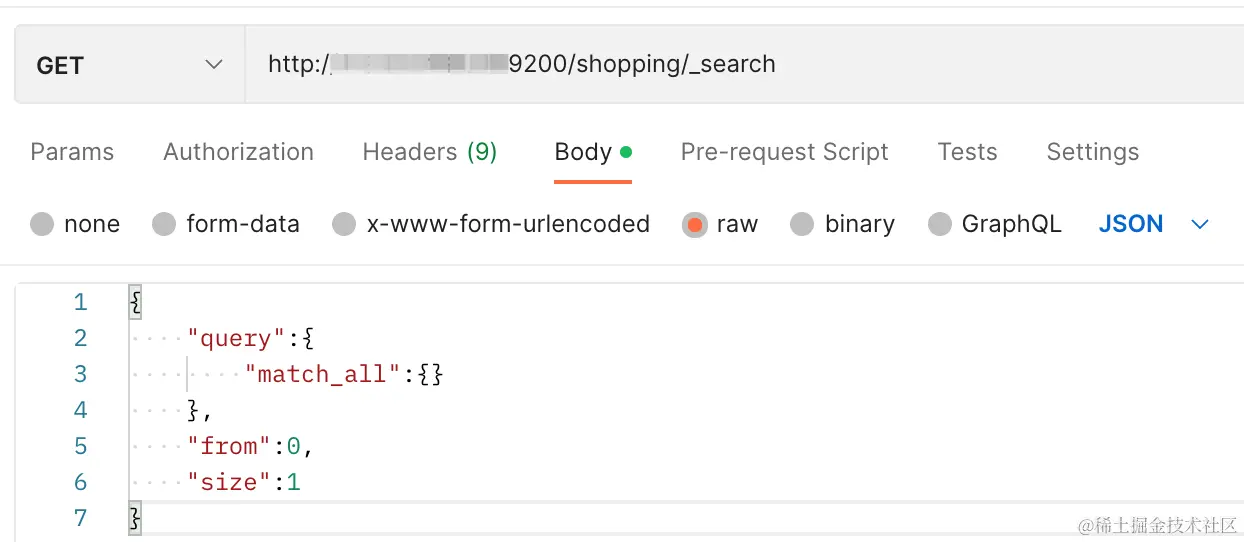Image resolution: width=1244 pixels, height=542 pixels.
Task: Expand the JSON format dropdown
Action: [1131, 225]
